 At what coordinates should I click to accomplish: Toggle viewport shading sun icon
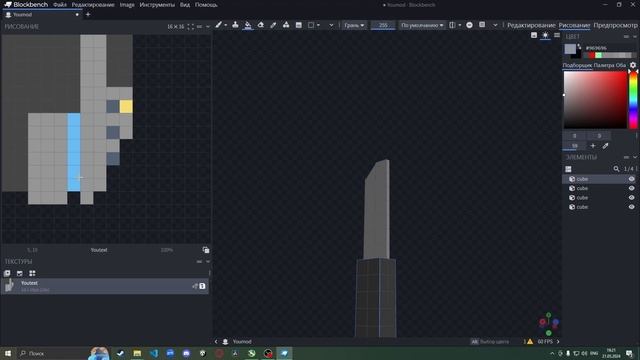pos(545,35)
